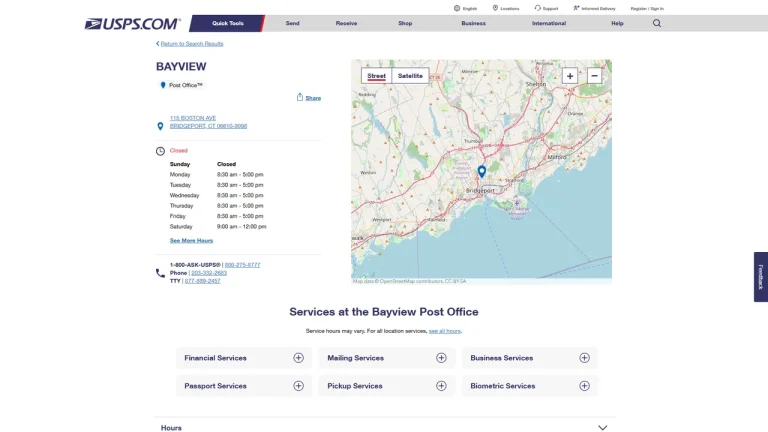This screenshot has height=432, width=768.
Task: Click the blue map location pin
Action: 481,171
